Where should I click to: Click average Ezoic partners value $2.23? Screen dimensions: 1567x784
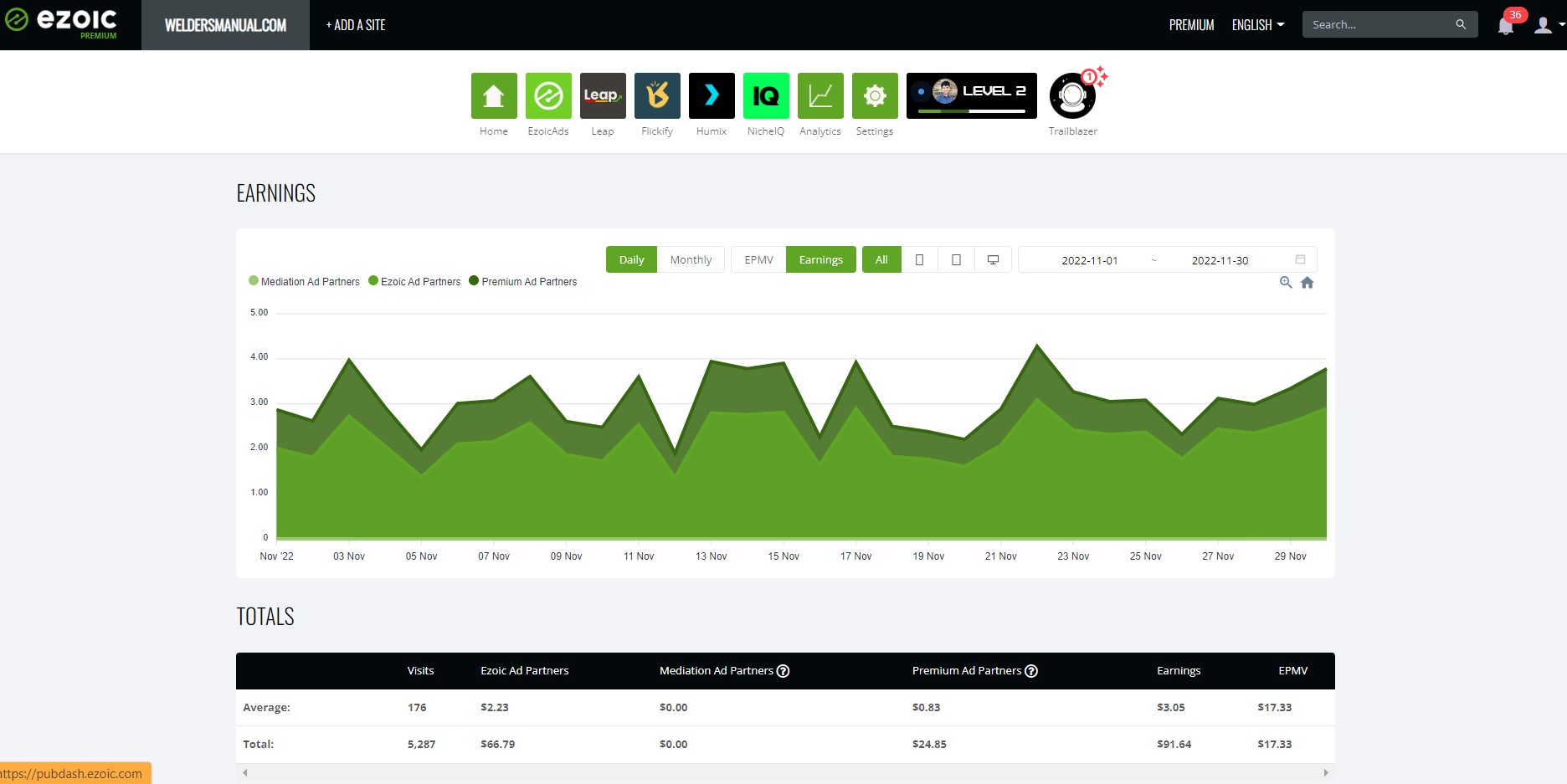pyautogui.click(x=495, y=707)
